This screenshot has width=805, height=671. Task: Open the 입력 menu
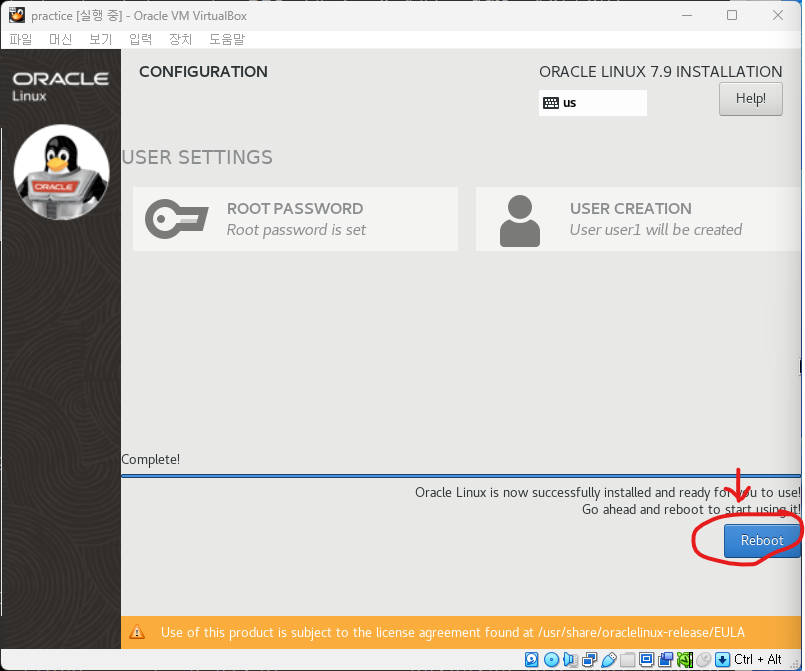(141, 40)
